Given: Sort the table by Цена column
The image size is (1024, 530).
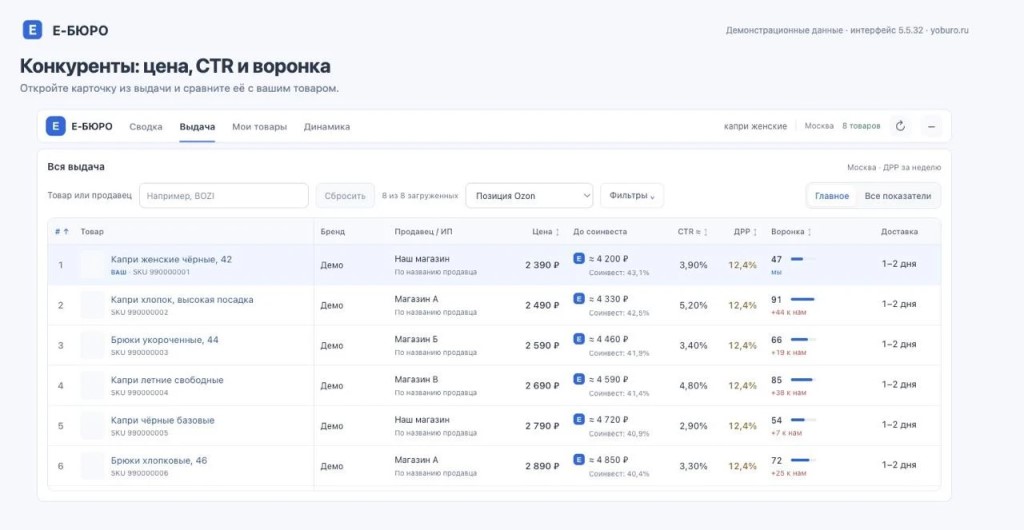Looking at the screenshot, I should [545, 232].
